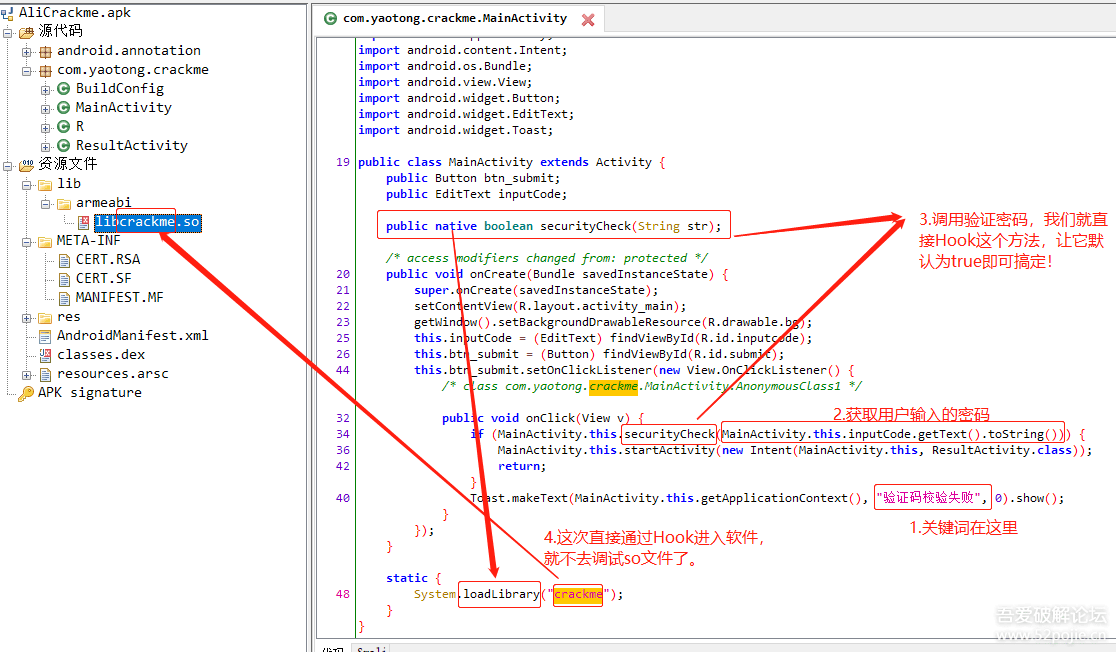This screenshot has width=1116, height=652.
Task: Click the '验证码校验失败' string literal
Action: (x=930, y=498)
